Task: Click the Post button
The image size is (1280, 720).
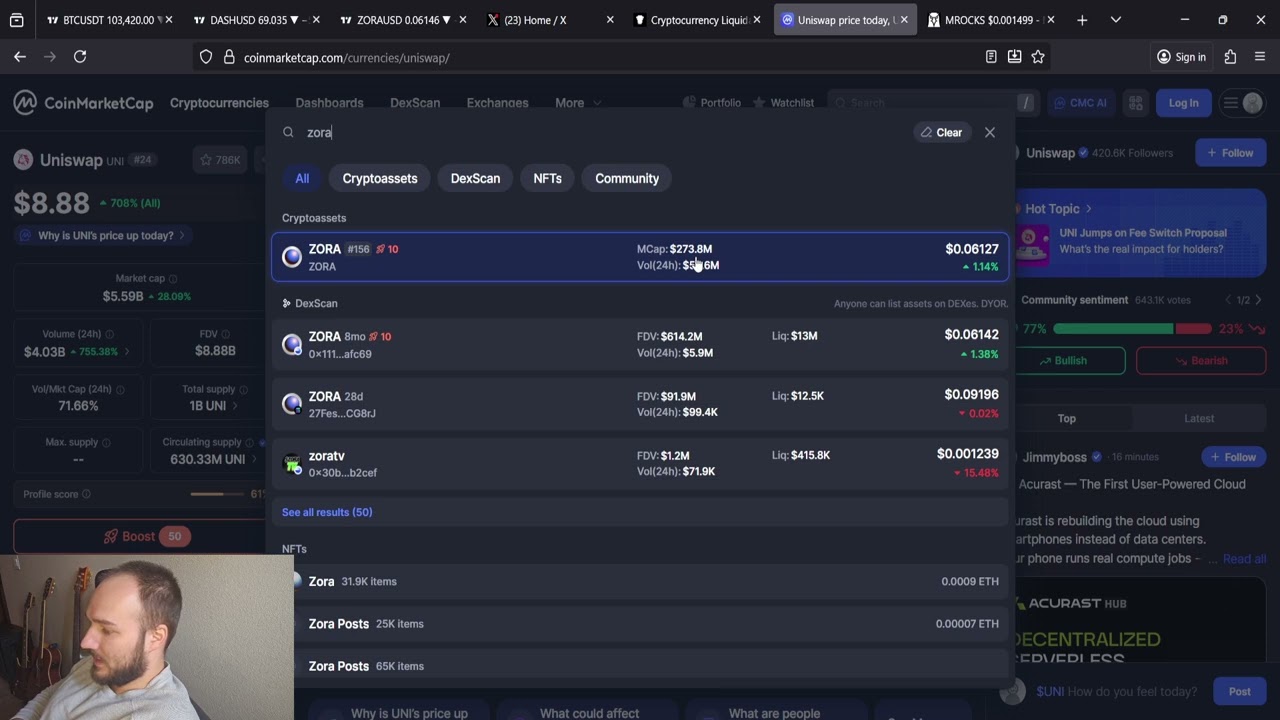Action: pos(1239,691)
